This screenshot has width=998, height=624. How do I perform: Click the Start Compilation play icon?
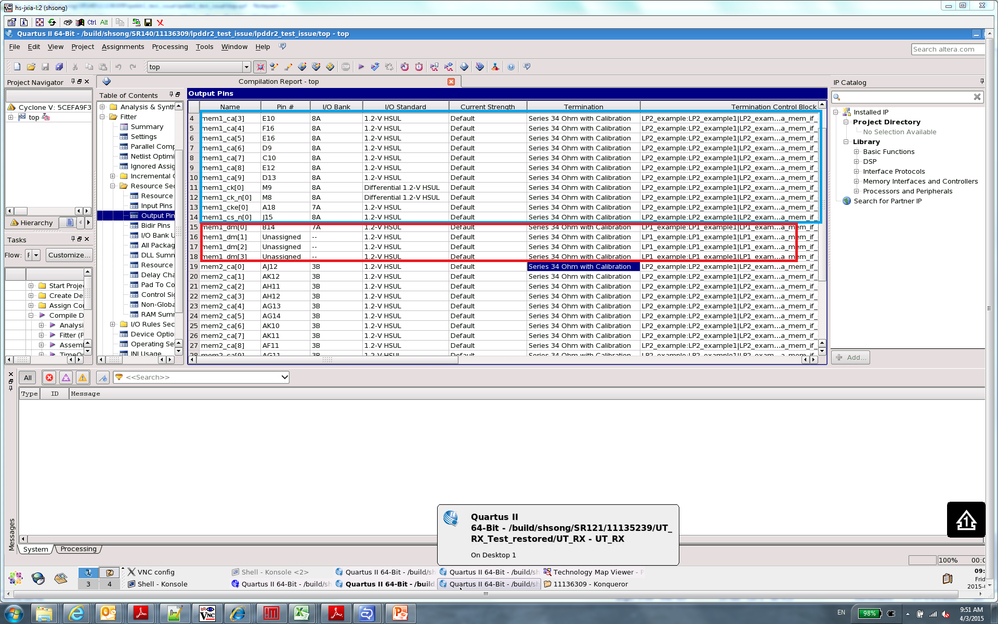(361, 67)
